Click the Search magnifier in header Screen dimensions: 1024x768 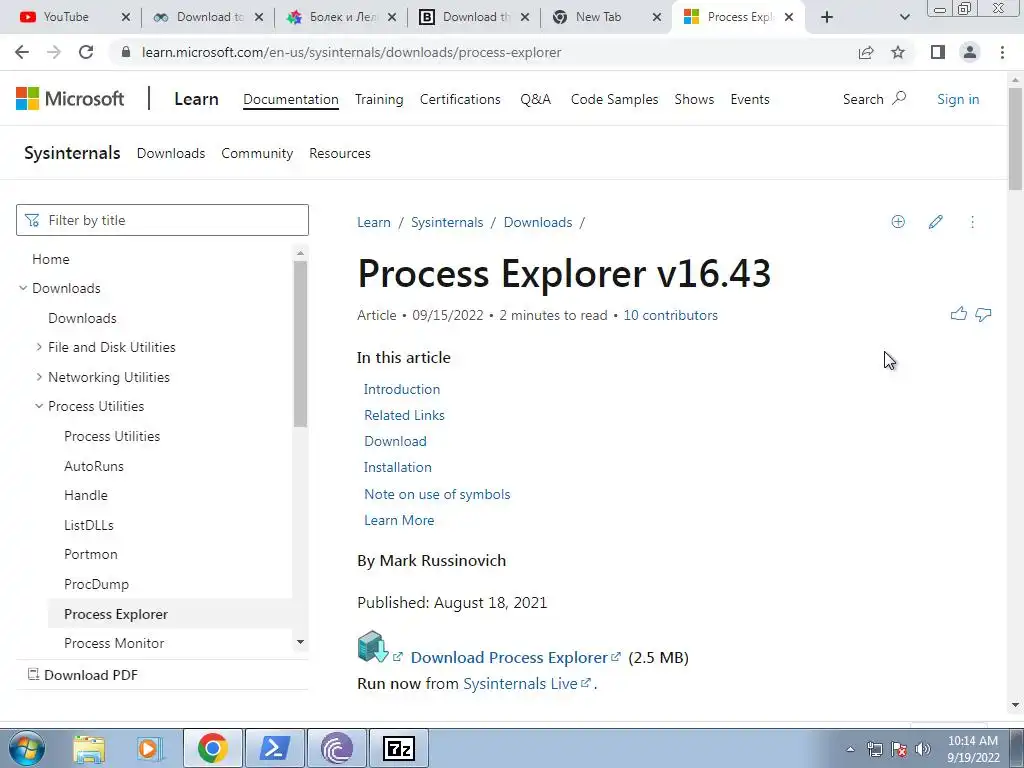899,98
